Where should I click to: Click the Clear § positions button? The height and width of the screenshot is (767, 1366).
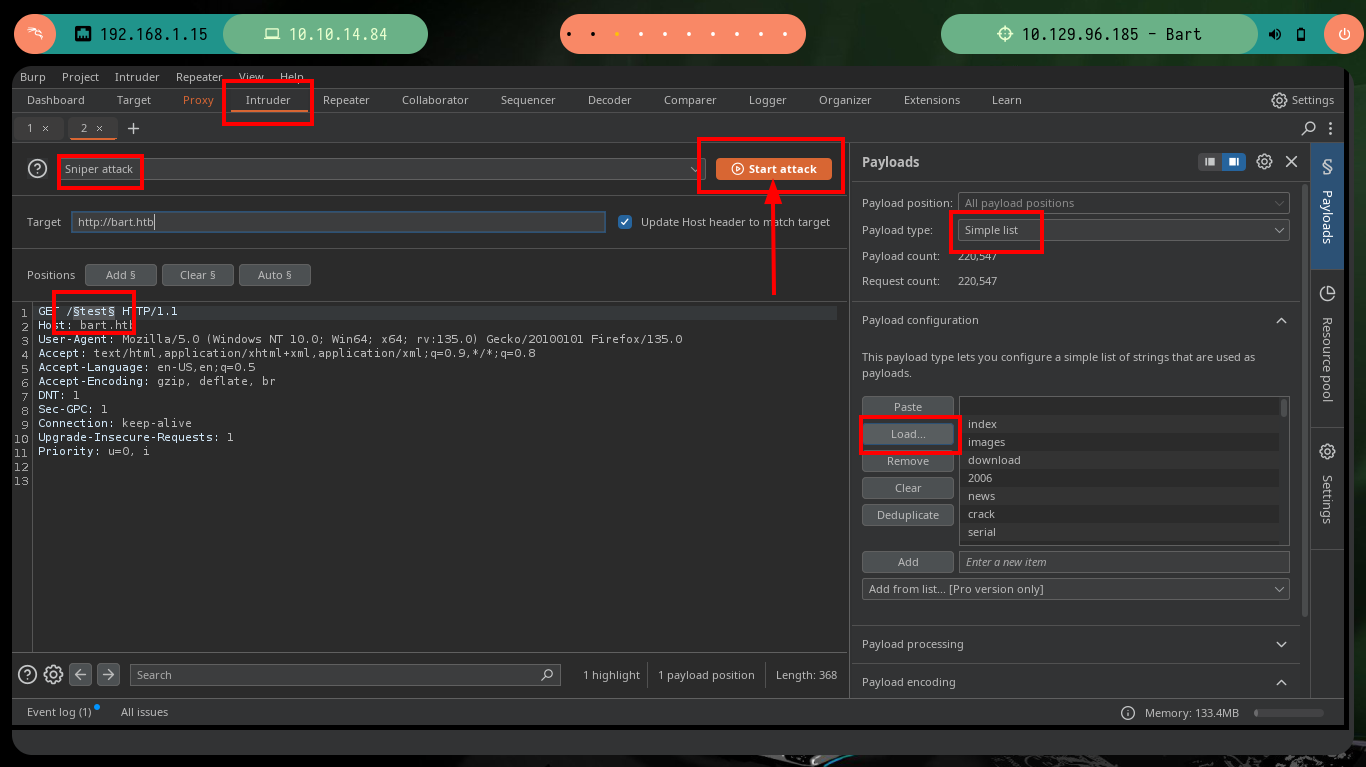point(197,275)
